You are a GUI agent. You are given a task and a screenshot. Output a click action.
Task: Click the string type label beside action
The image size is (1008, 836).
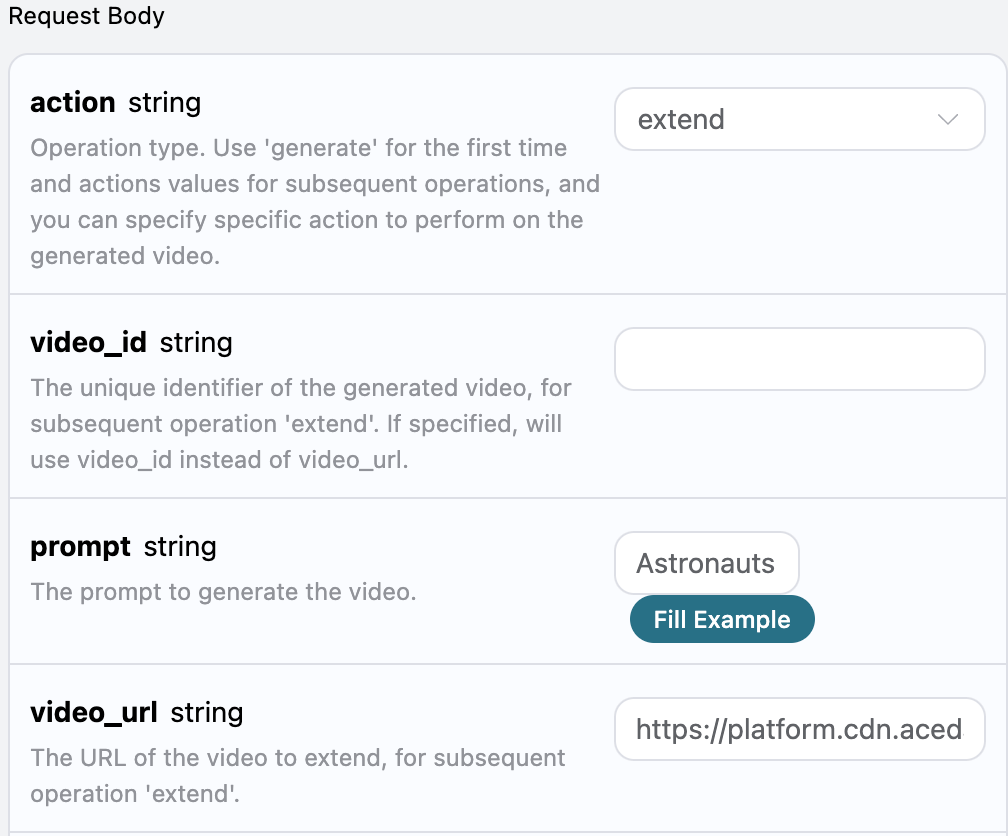pyautogui.click(x=165, y=103)
